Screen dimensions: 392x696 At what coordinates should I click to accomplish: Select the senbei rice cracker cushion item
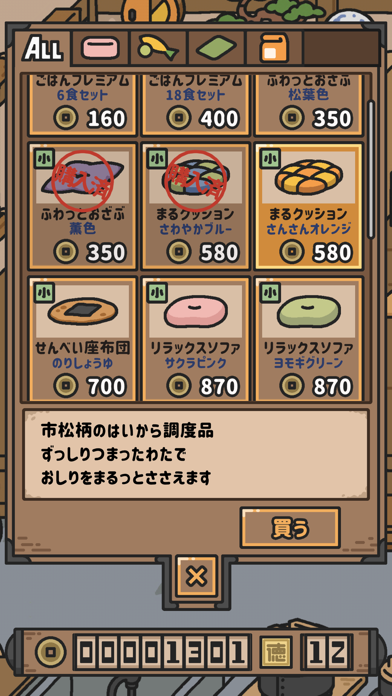82,339
